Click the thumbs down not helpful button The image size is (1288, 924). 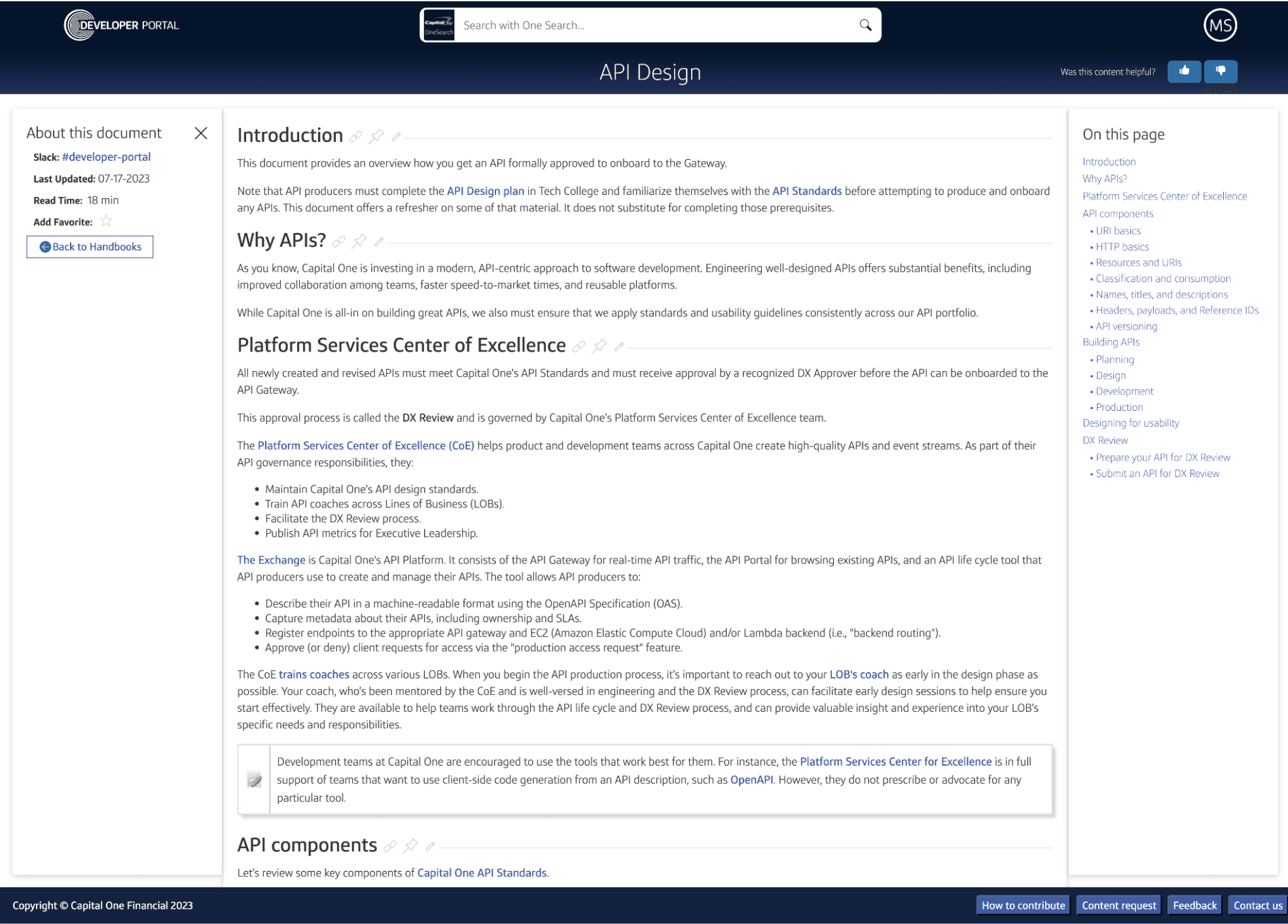pyautogui.click(x=1221, y=71)
